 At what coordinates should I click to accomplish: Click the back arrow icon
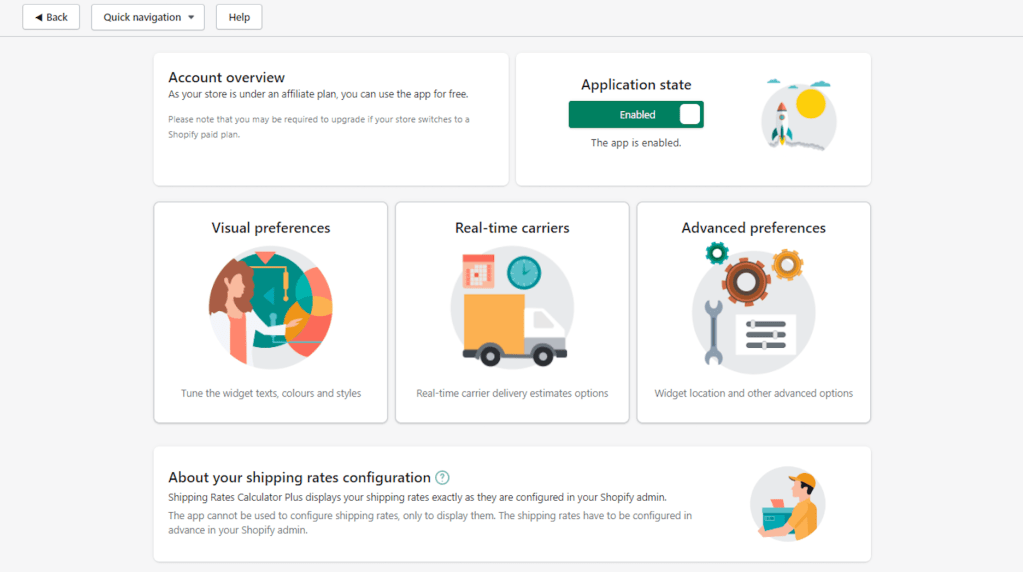[x=39, y=17]
